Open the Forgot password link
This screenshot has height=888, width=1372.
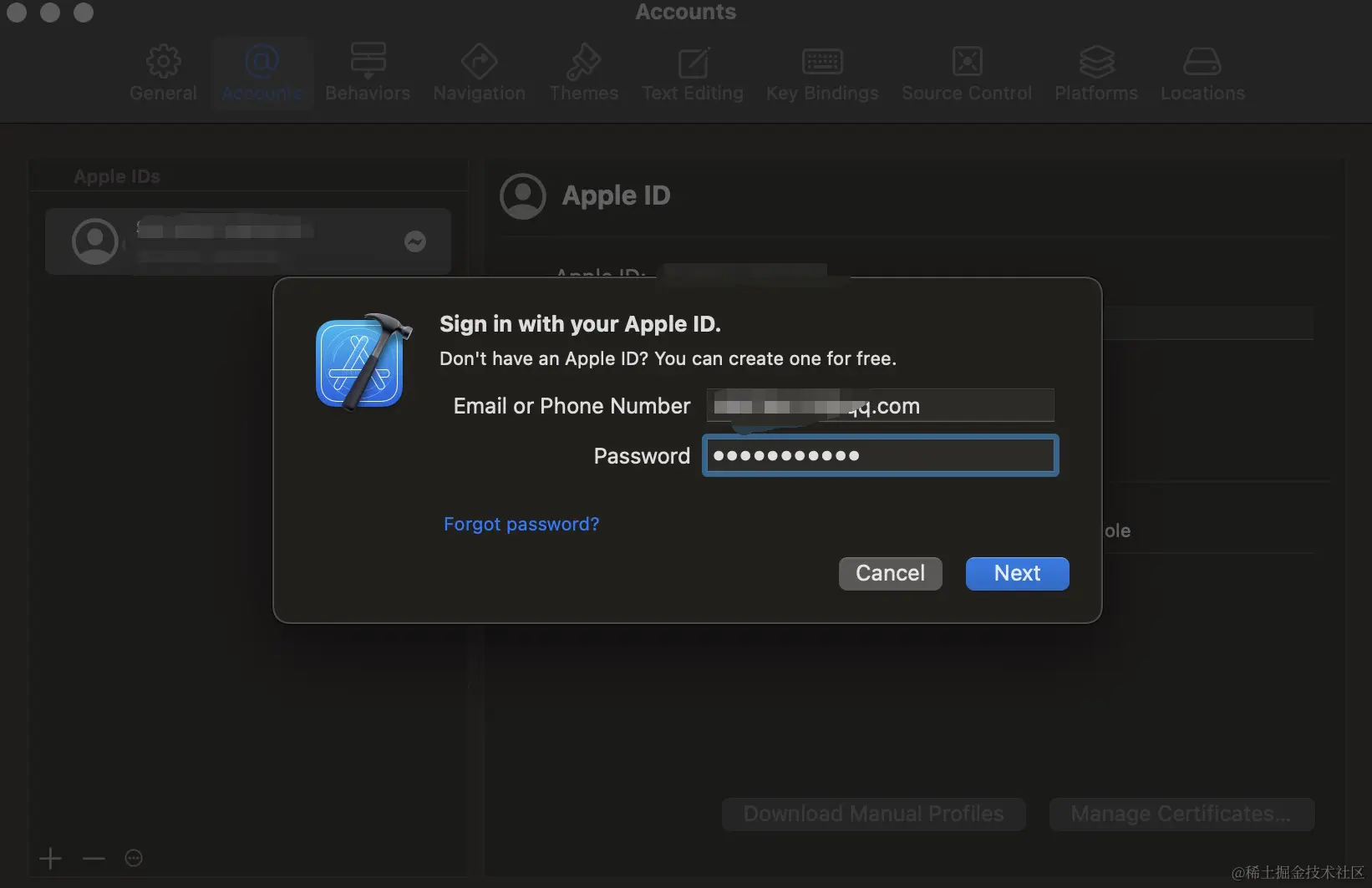point(521,524)
